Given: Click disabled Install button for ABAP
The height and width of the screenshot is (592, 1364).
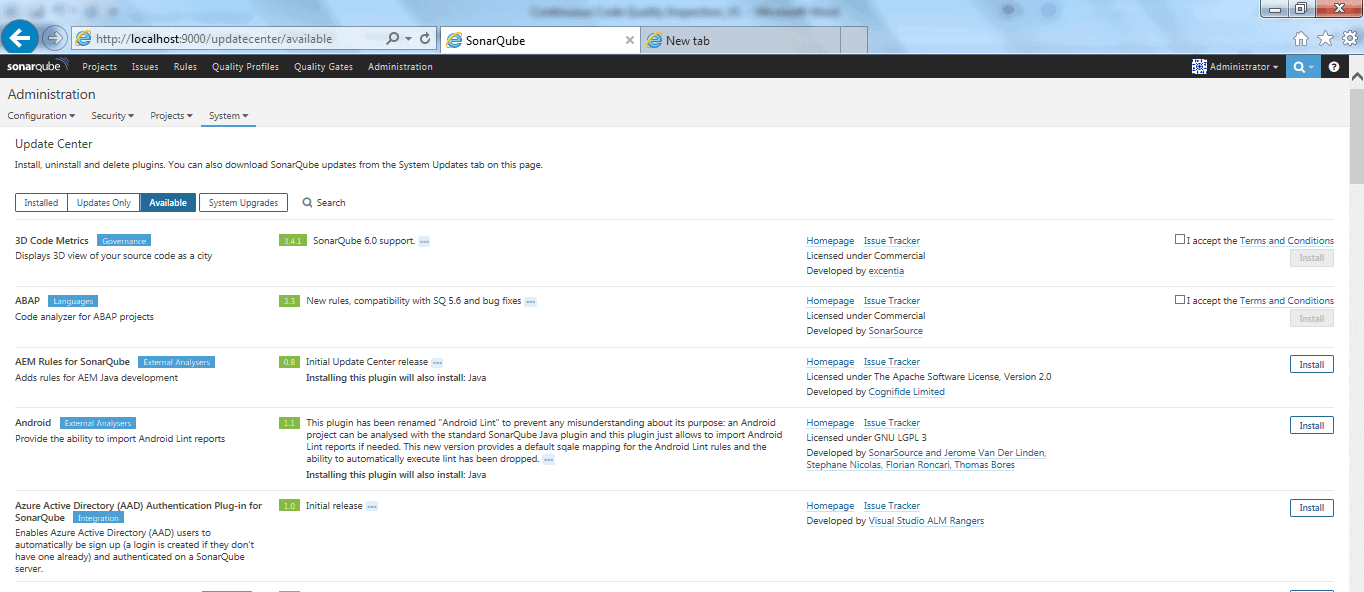Looking at the screenshot, I should 1311,319.
